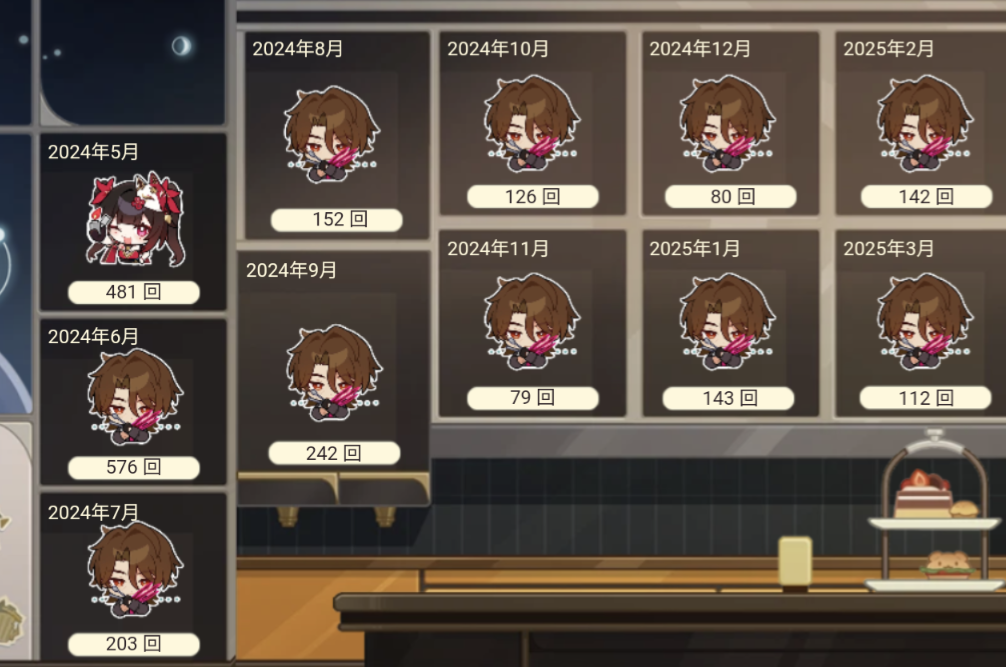
Task: Select the 2024年10月 character sticker
Action: [532, 124]
